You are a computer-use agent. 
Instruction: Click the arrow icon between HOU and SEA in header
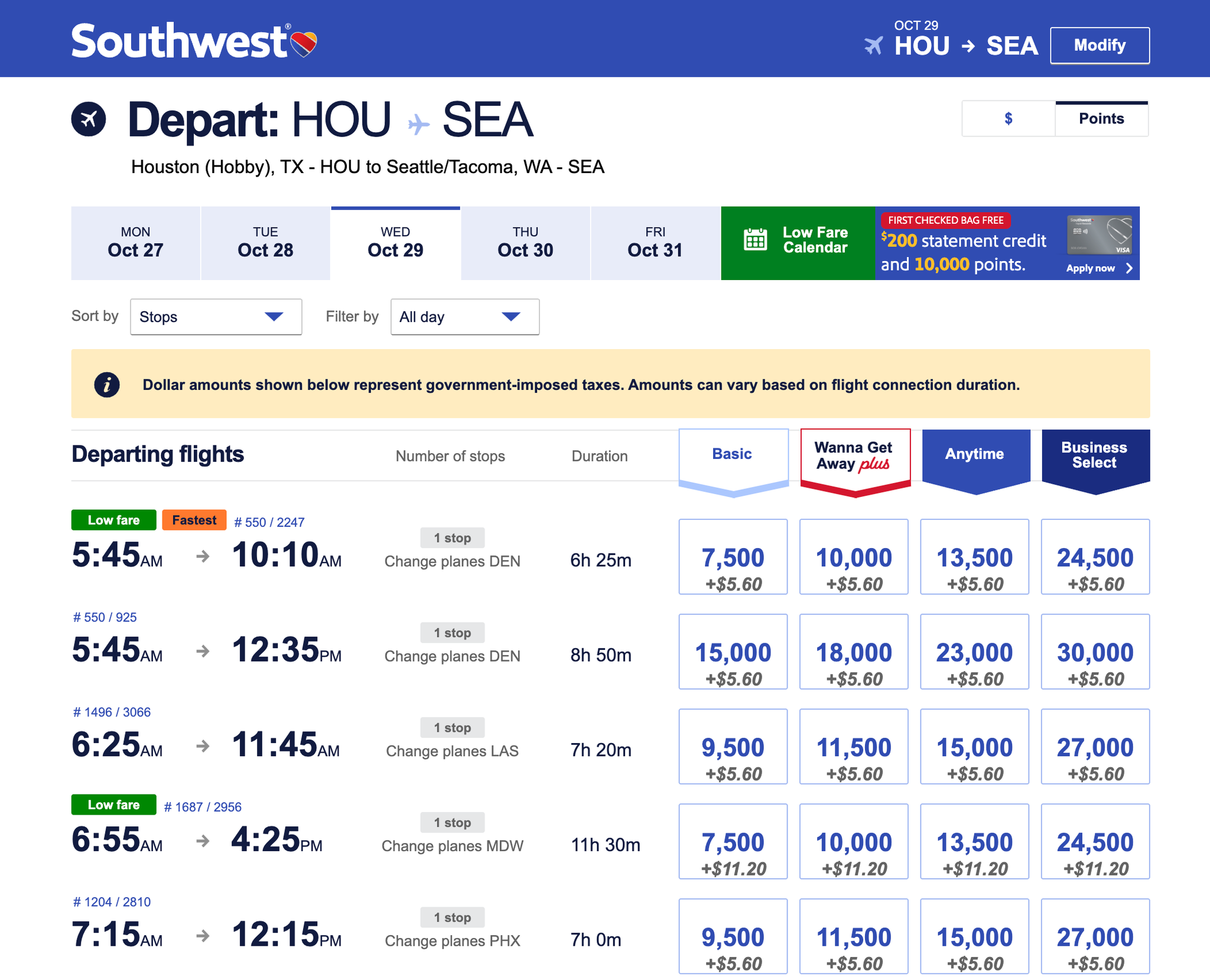[x=968, y=46]
